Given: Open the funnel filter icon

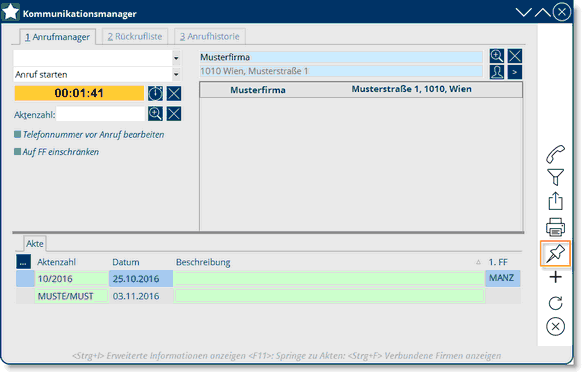Looking at the screenshot, I should tap(555, 177).
